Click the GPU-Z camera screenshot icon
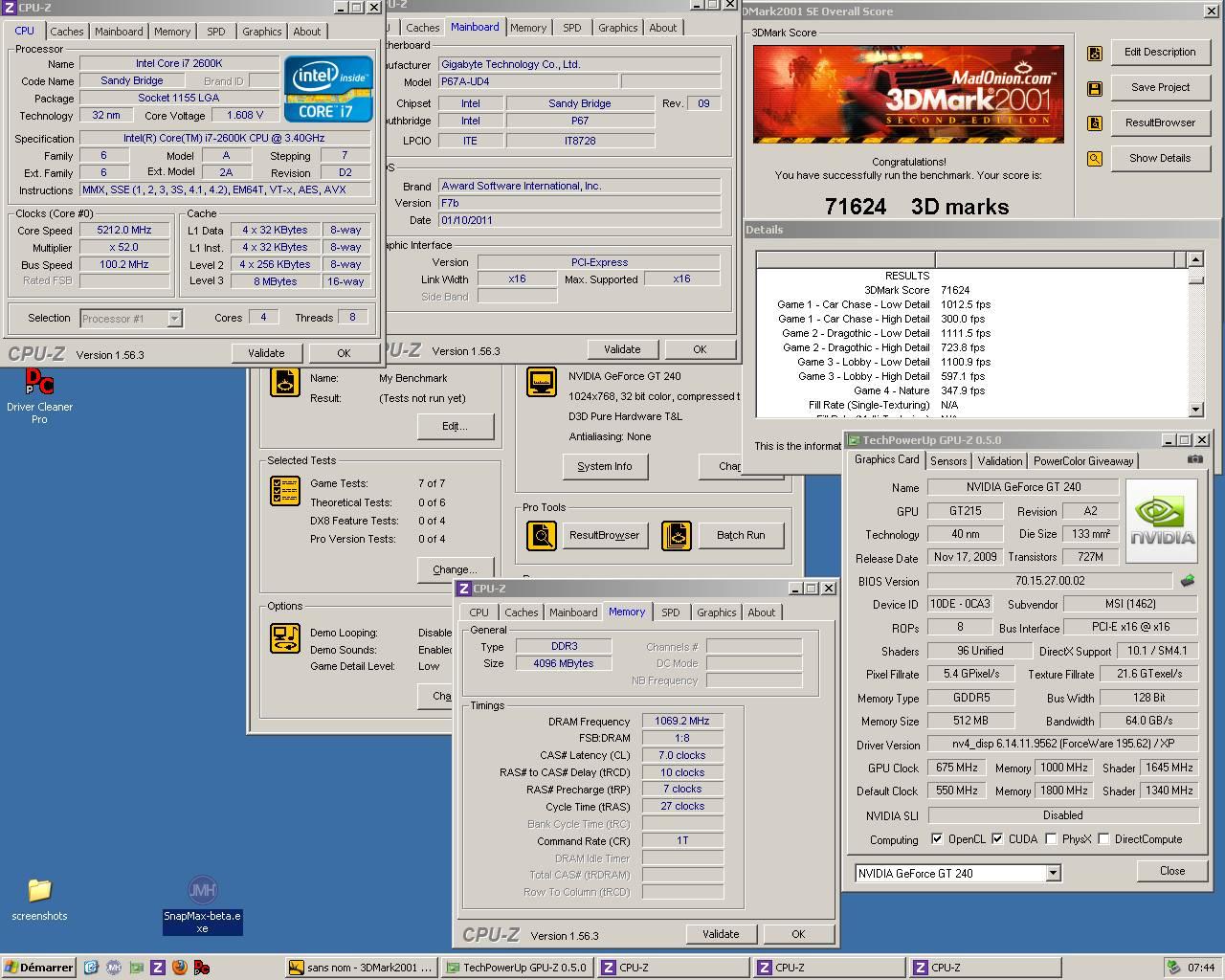The width and height of the screenshot is (1225, 980). point(1194,459)
